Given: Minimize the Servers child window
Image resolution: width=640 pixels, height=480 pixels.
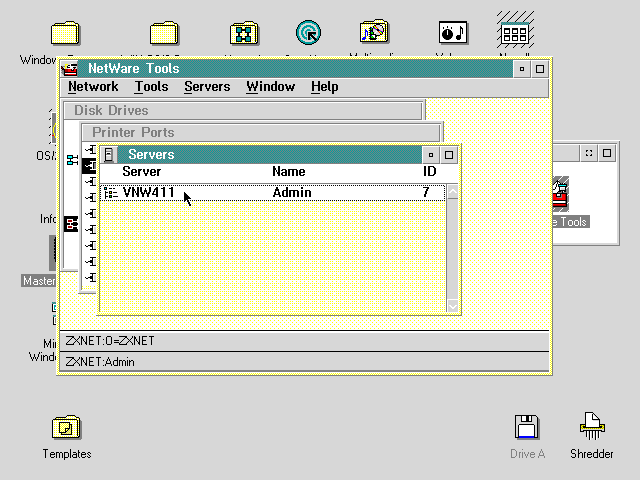Looking at the screenshot, I should [x=431, y=155].
